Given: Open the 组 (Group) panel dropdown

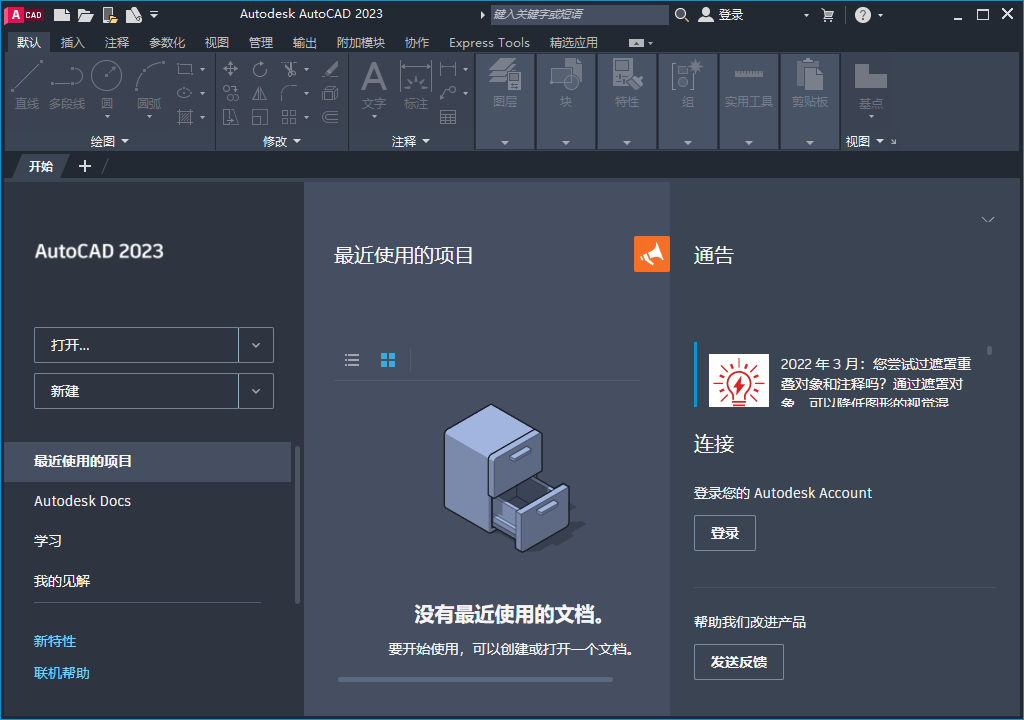Looking at the screenshot, I should 688,142.
